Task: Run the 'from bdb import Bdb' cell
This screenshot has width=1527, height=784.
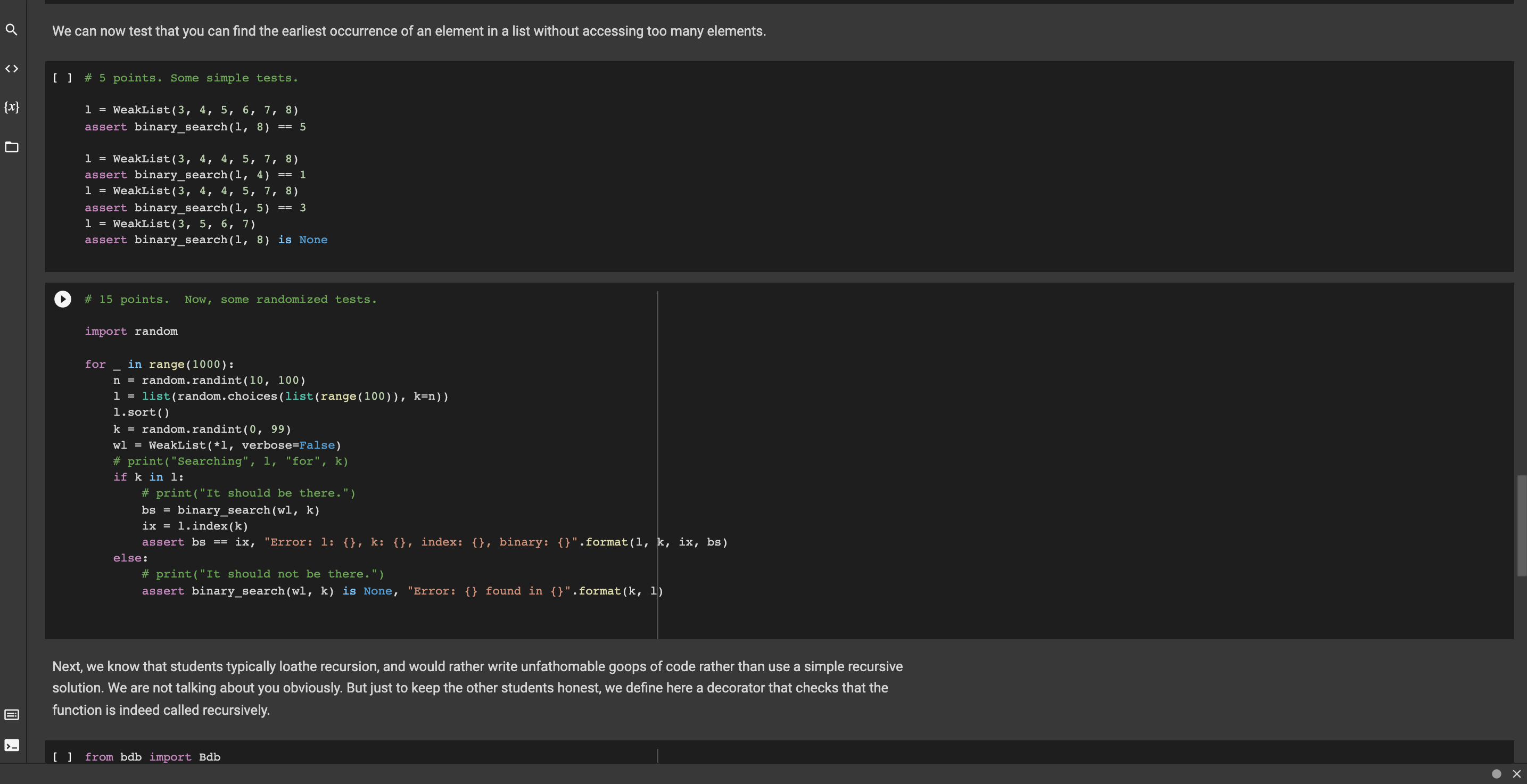Action: tap(62, 757)
